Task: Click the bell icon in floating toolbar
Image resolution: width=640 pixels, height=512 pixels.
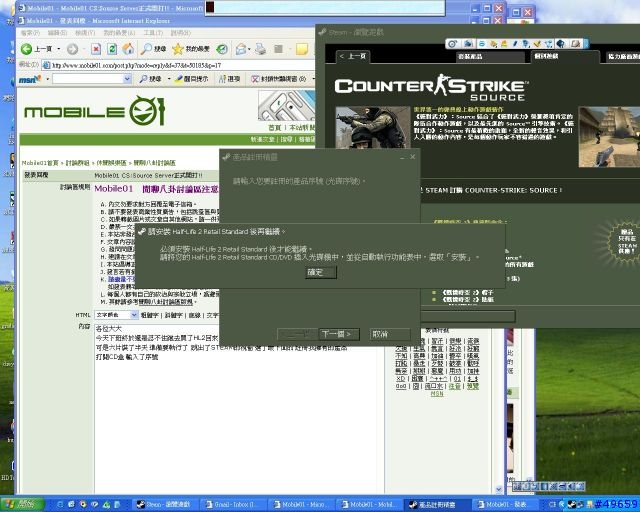Action: click(504, 44)
